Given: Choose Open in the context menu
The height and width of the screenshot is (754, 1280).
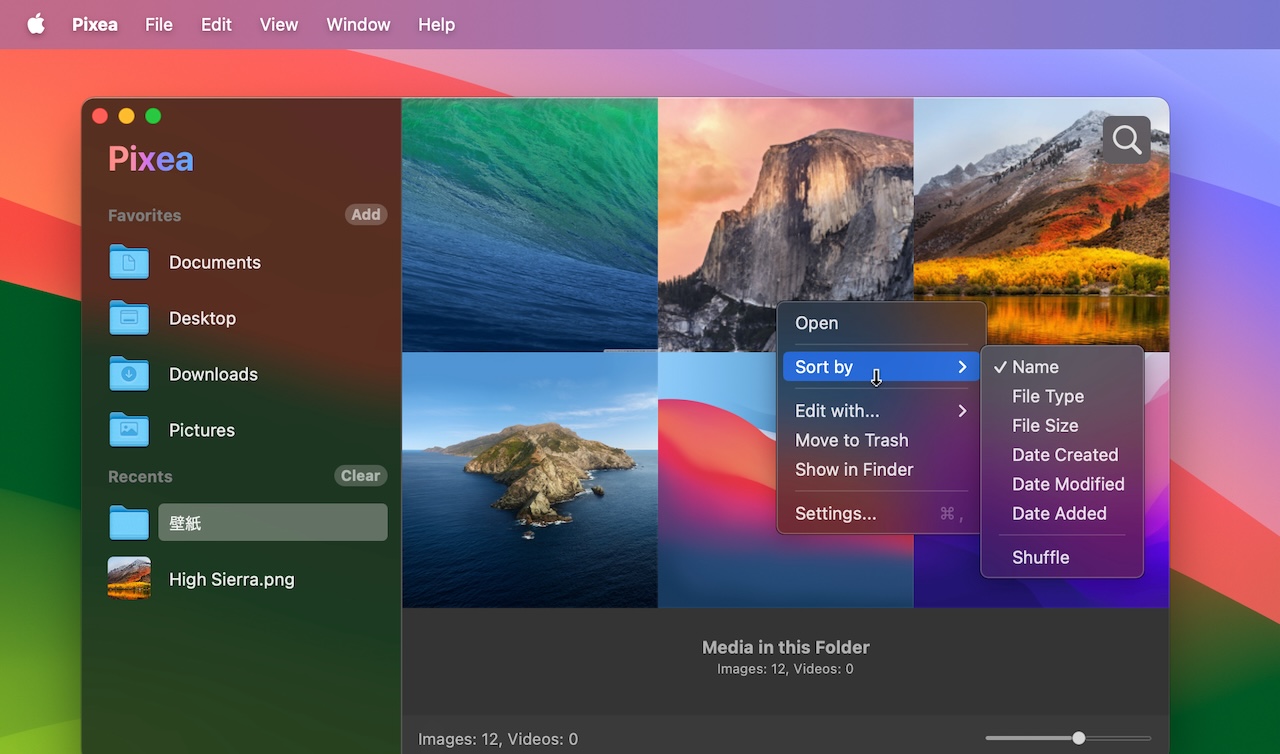Looking at the screenshot, I should click(x=881, y=323).
